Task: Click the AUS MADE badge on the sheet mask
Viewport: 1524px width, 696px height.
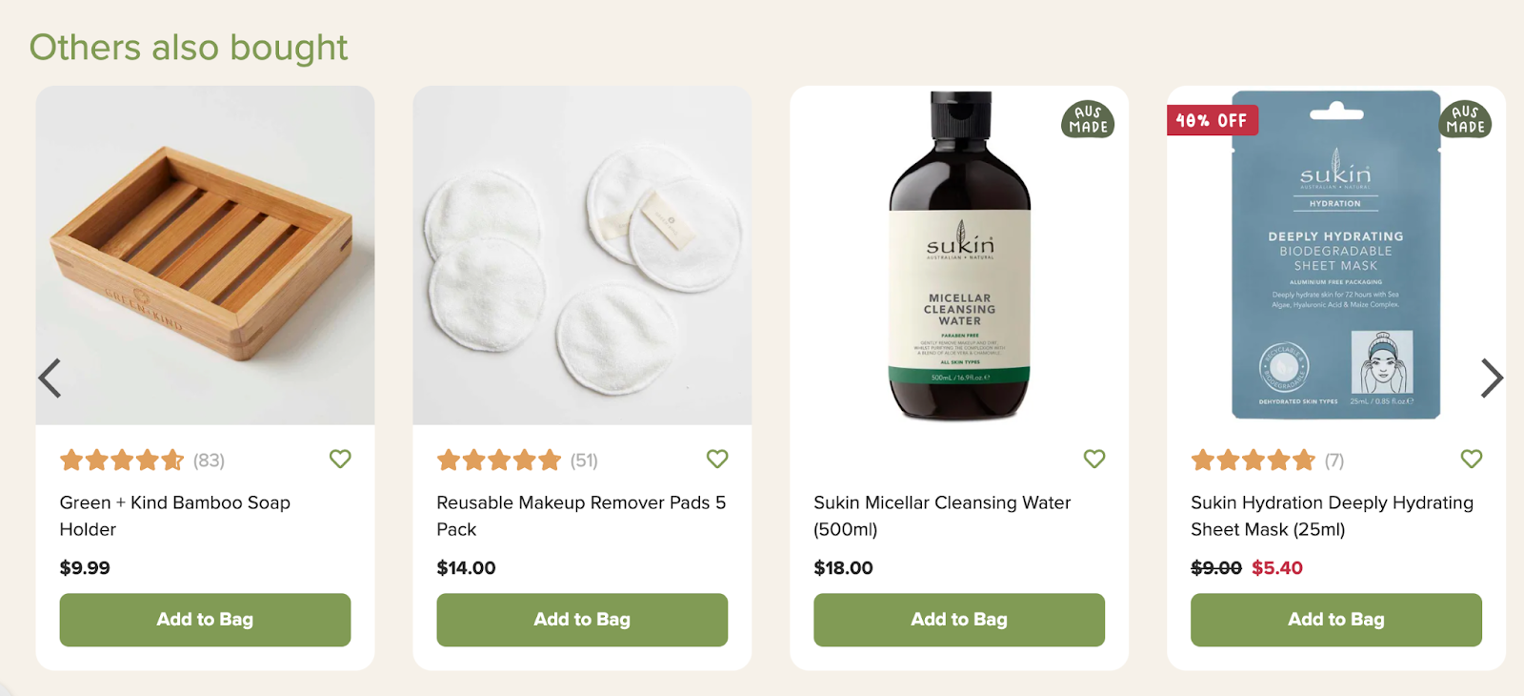Action: [1465, 121]
